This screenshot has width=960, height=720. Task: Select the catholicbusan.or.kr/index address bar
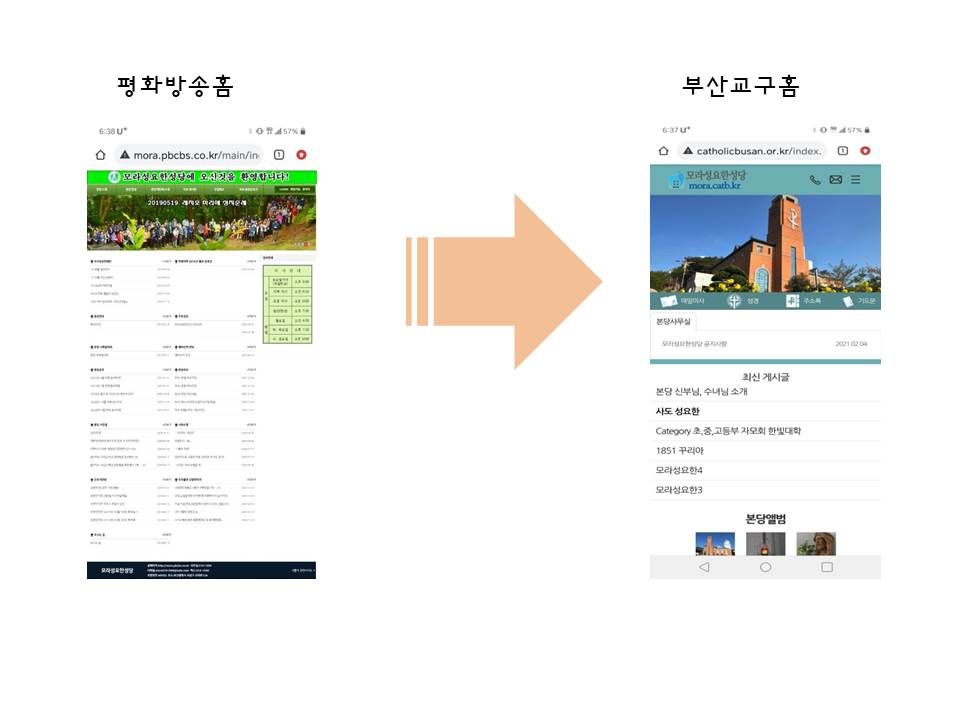pyautogui.click(x=752, y=151)
